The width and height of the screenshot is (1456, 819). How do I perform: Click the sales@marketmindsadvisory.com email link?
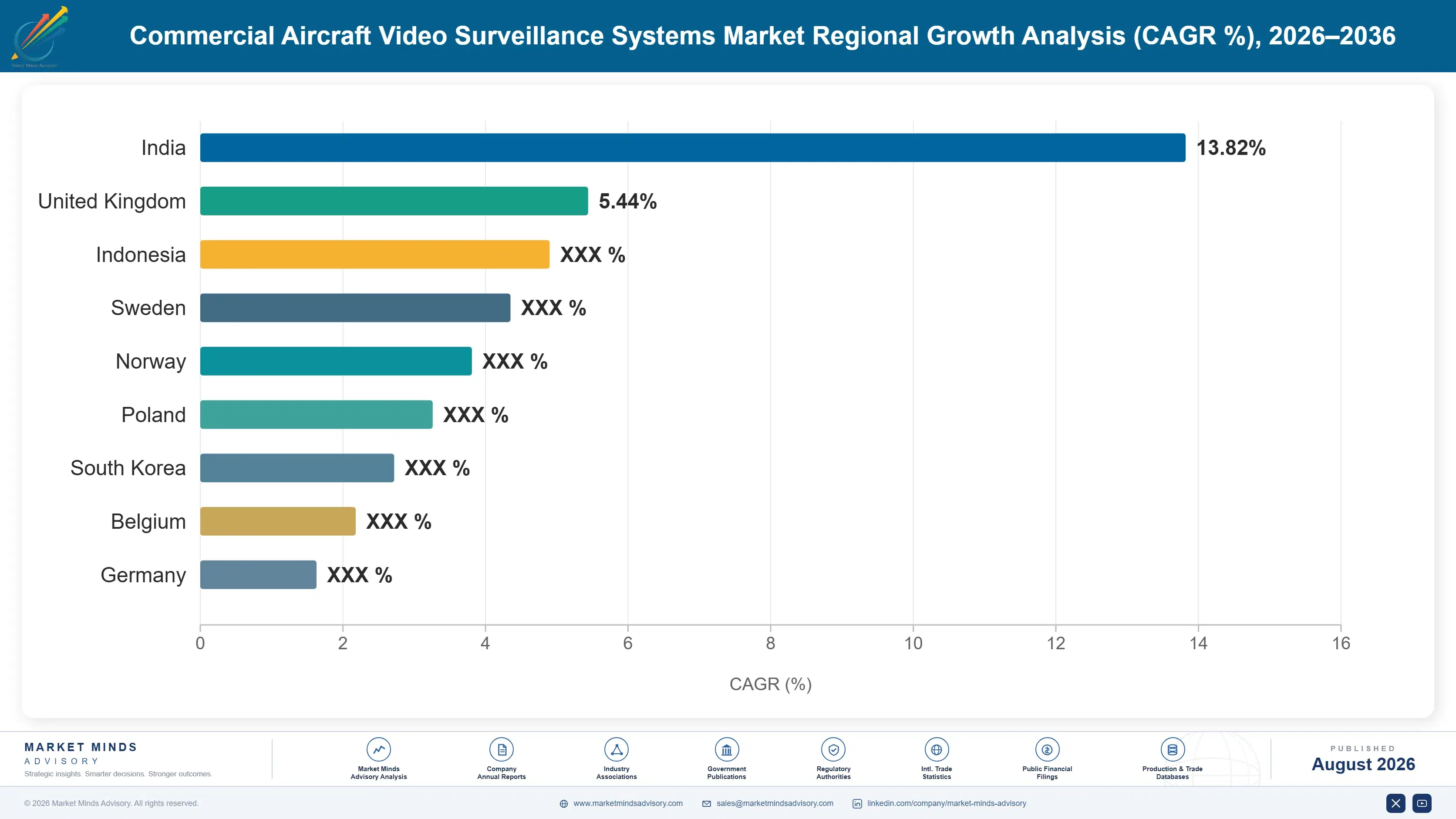[x=775, y=803]
